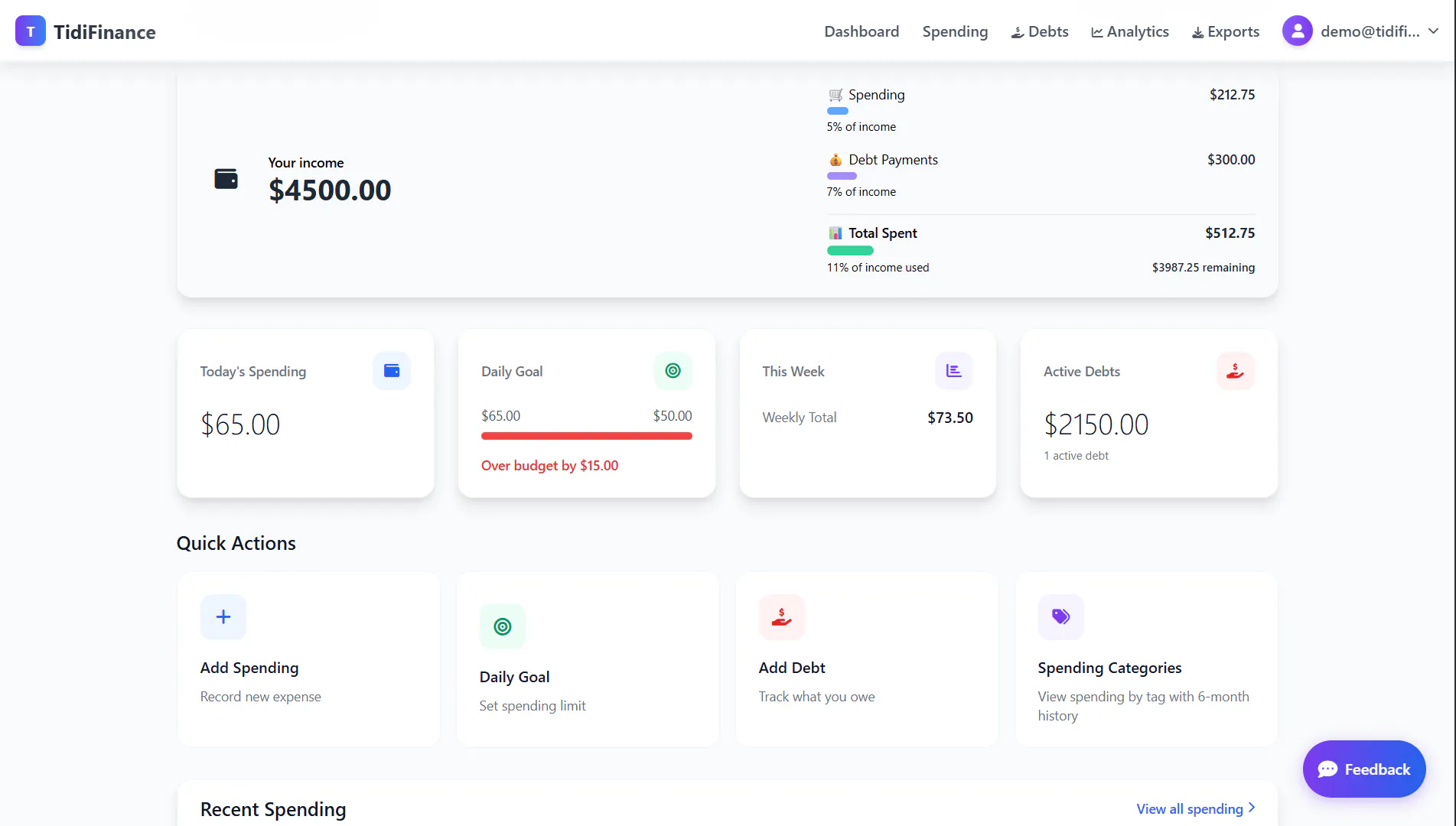Click the Track what you owe description

(x=816, y=697)
